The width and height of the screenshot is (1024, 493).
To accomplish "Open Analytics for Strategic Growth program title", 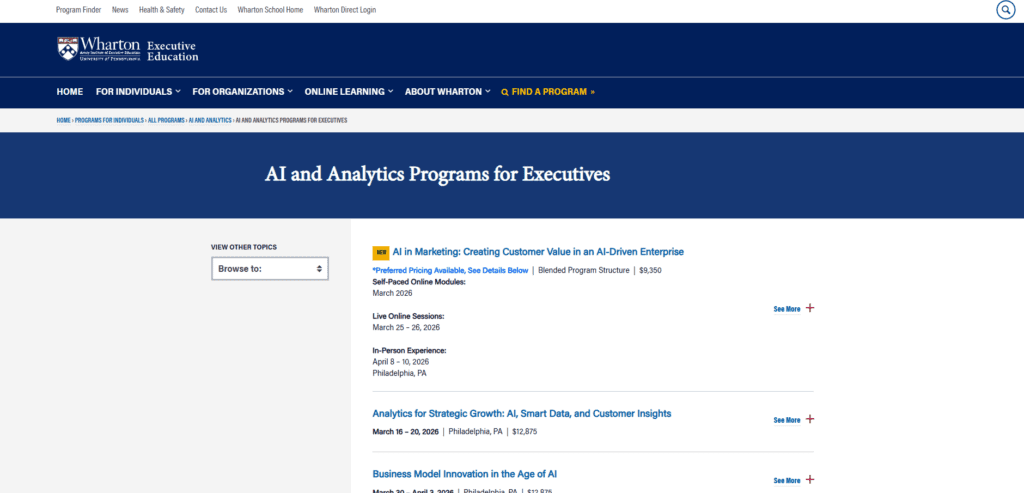I will pos(522,413).
